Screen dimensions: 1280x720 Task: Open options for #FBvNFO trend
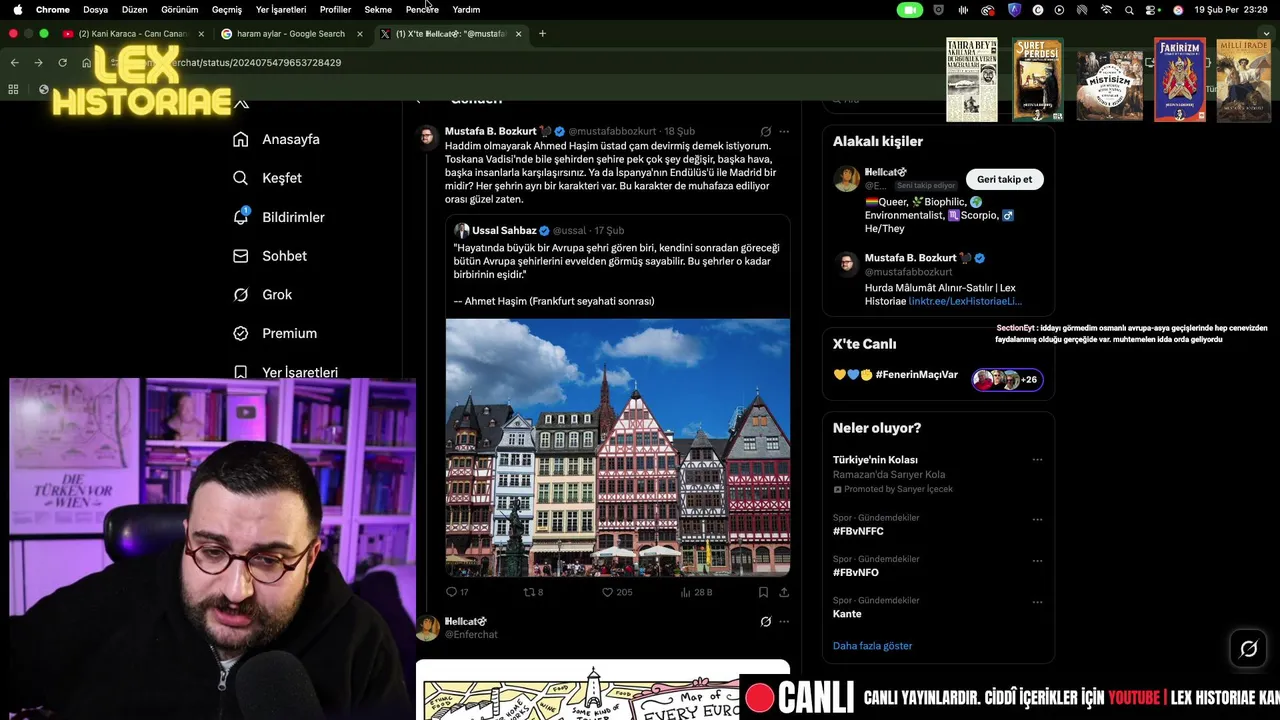(1037, 561)
